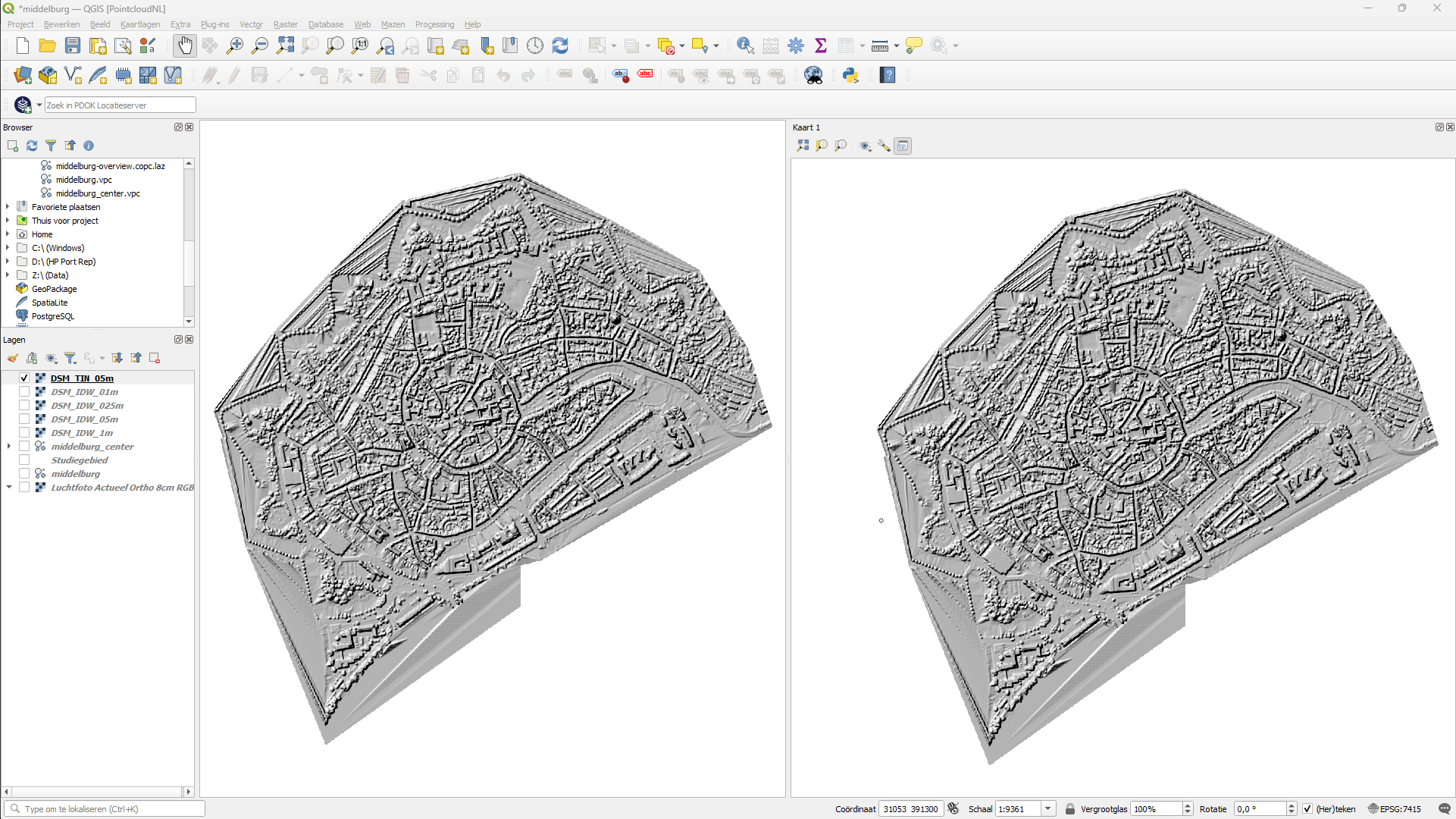Toggle the (Her)teken checkbox

(1307, 808)
